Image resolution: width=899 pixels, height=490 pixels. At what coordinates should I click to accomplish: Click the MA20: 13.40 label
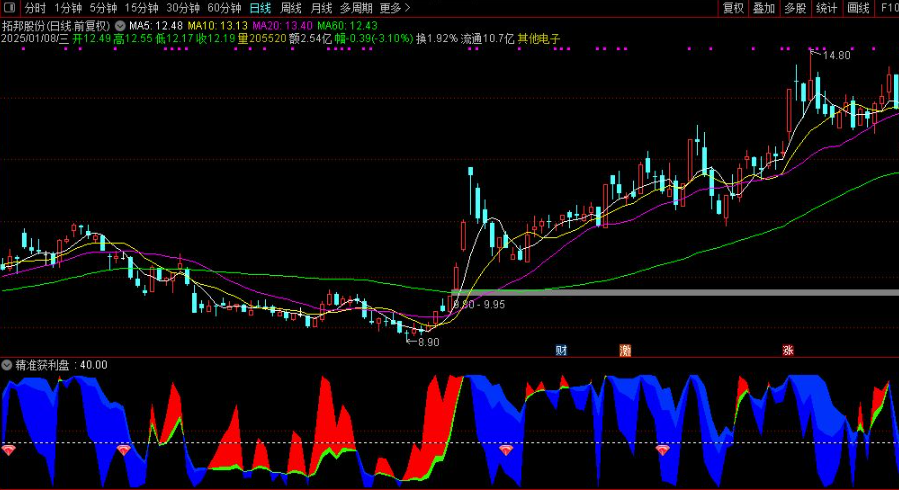[x=283, y=26]
